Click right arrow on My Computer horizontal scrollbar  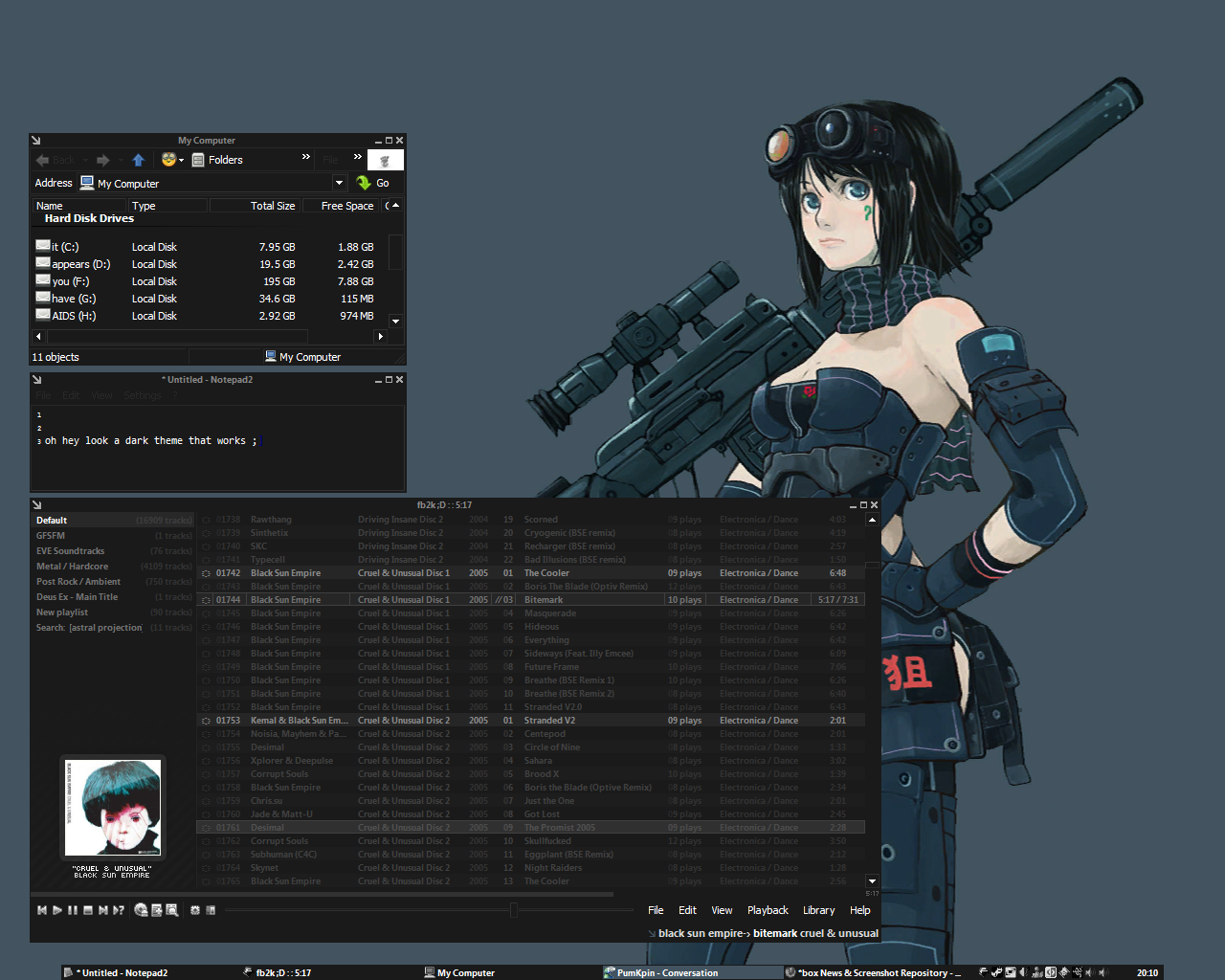(380, 337)
